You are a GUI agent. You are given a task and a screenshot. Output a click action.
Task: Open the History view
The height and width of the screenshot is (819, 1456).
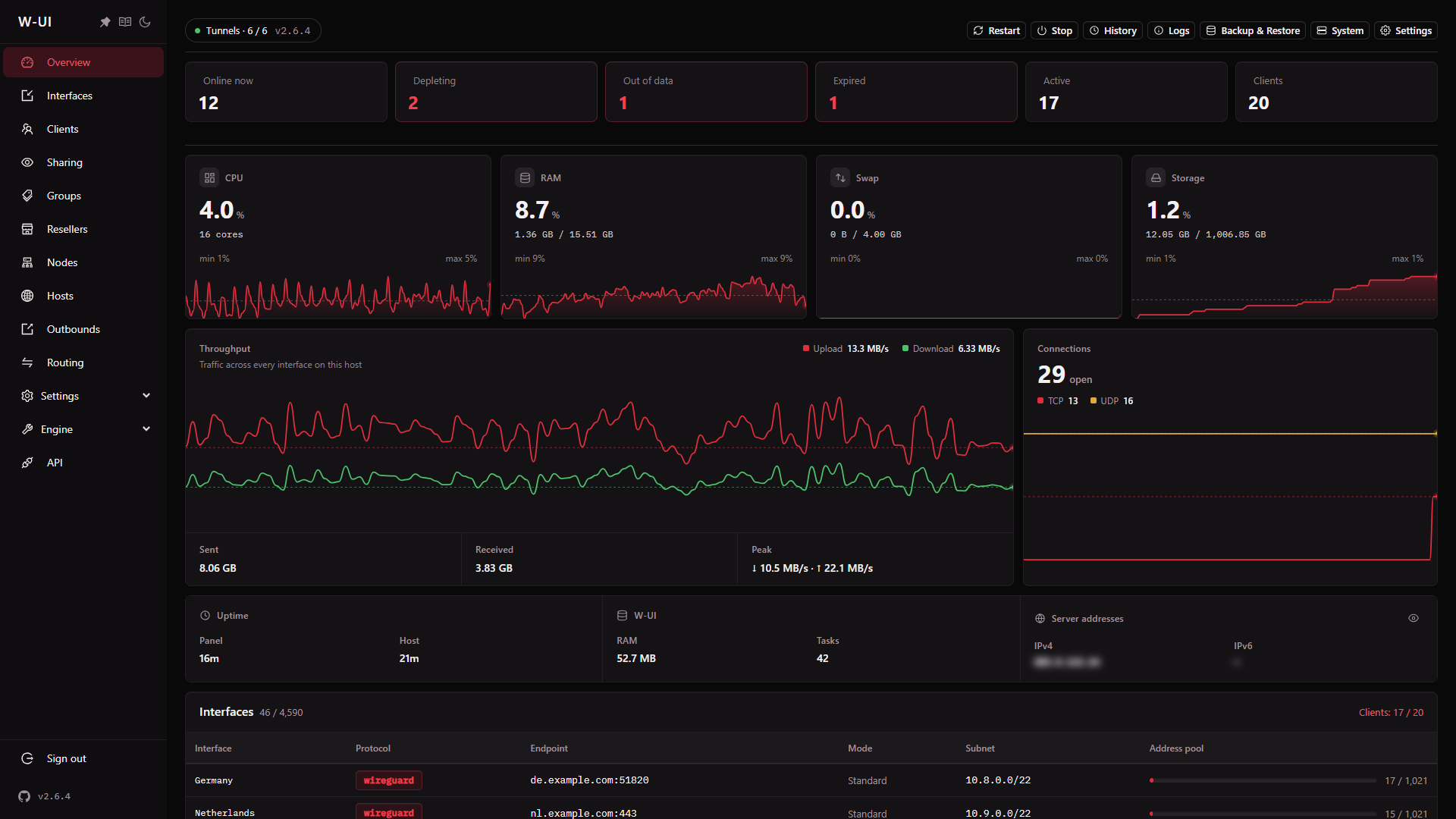[1112, 30]
